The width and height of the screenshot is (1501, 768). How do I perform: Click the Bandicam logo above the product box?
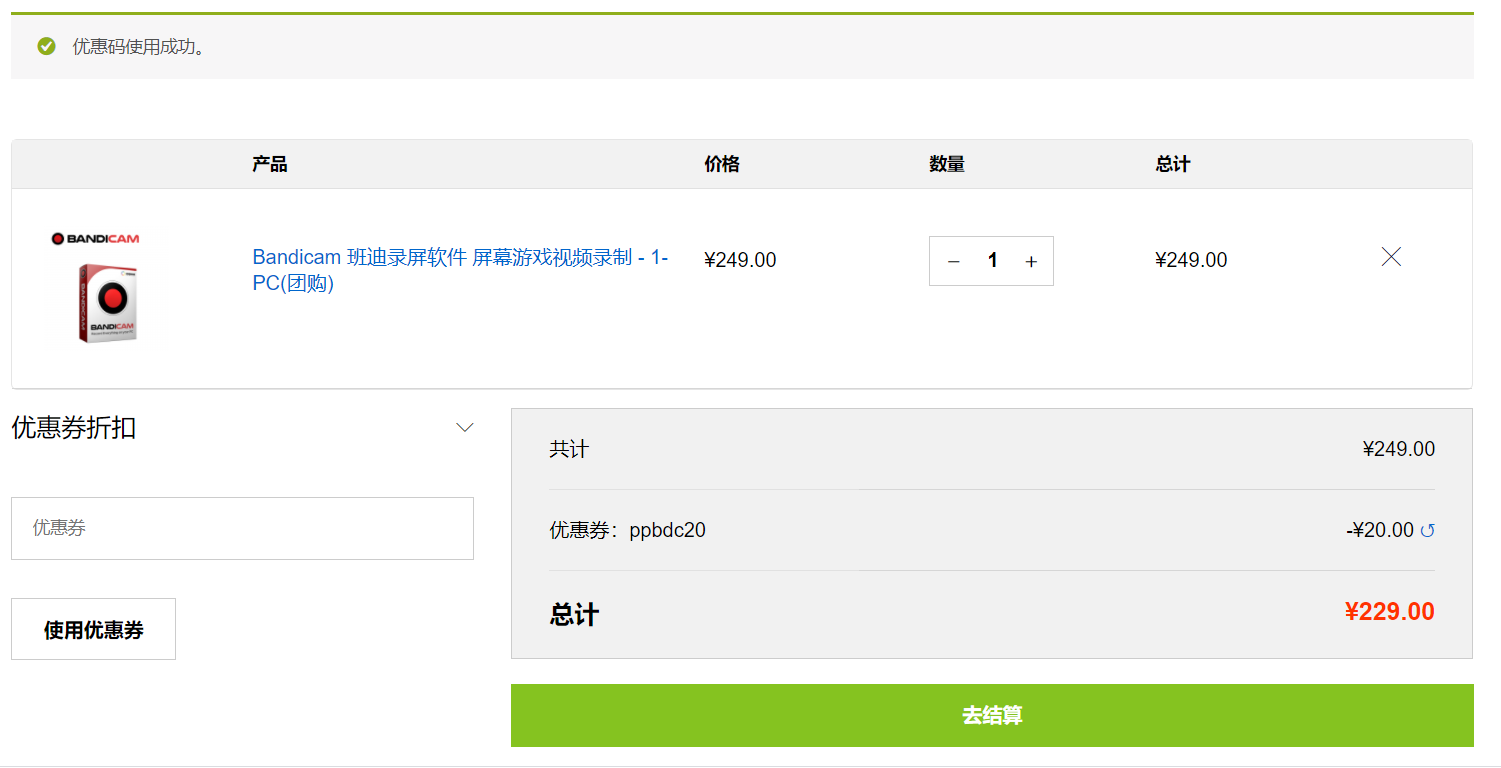tap(95, 239)
